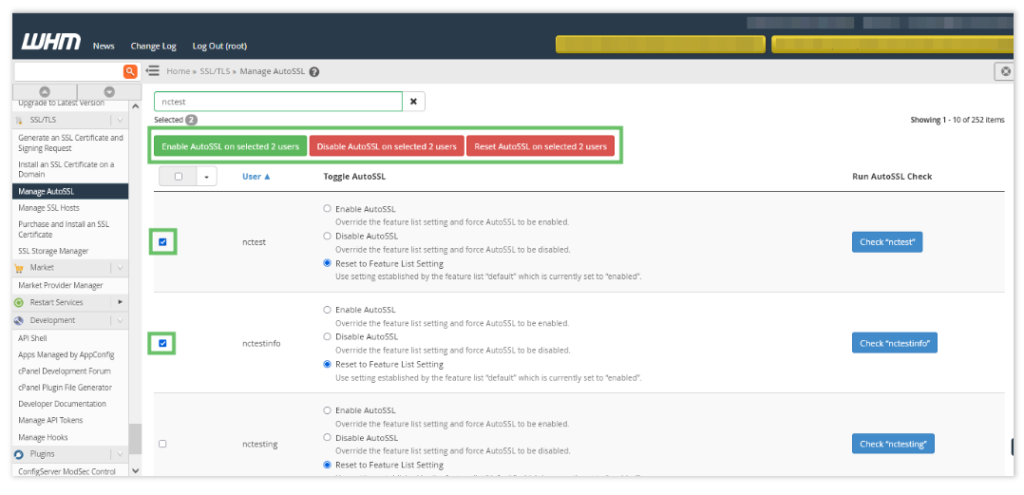
Task: Collapse all sidebar sections with up arrow
Action: 43,92
